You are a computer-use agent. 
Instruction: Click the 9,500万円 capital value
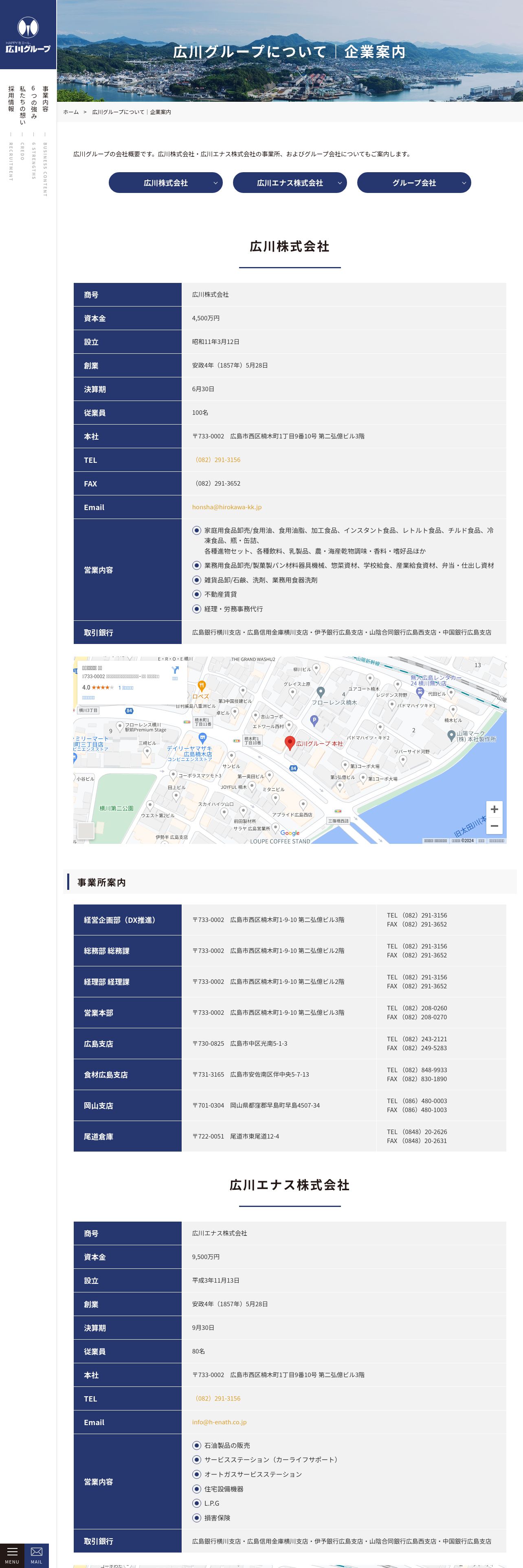click(206, 1257)
